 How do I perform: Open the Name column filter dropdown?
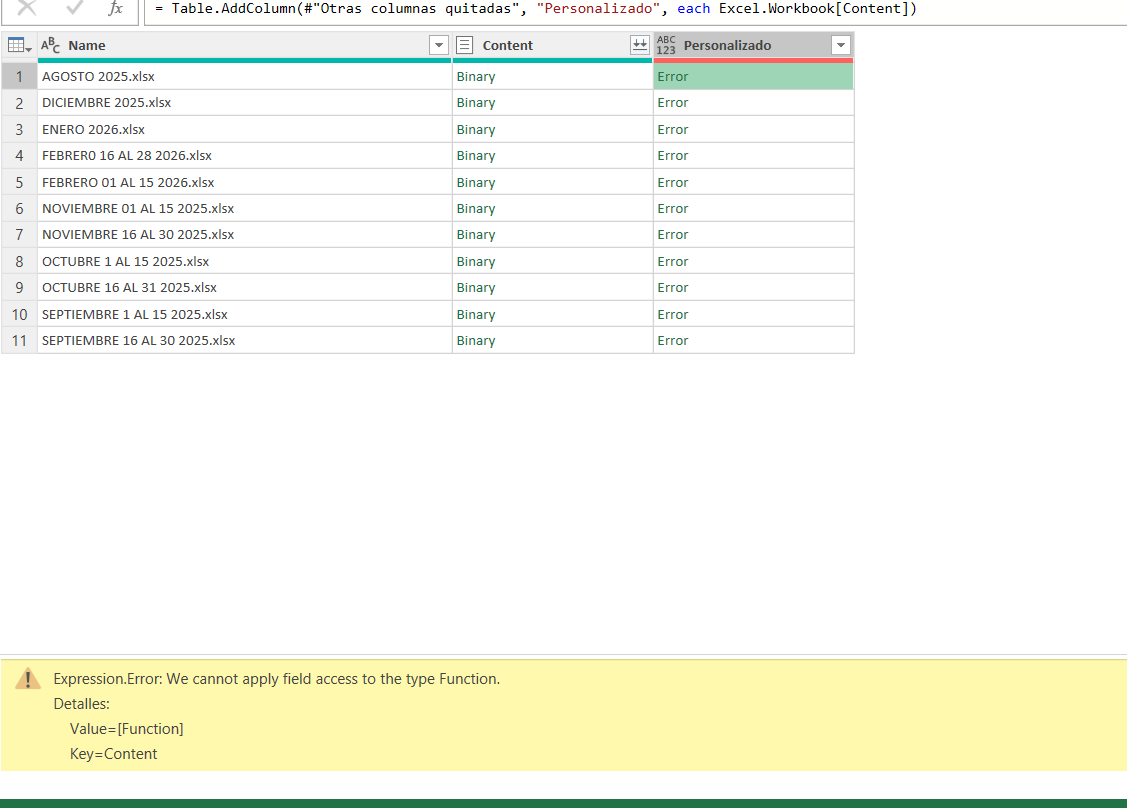(x=438, y=45)
